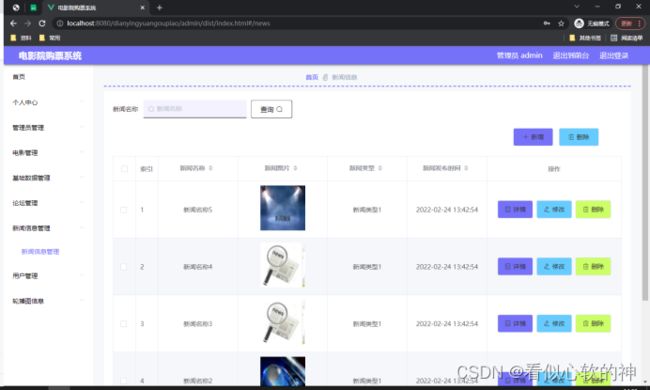Expand 个人中心 sidebar menu
Image resolution: width=650 pixels, height=390 pixels.
(x=48, y=102)
